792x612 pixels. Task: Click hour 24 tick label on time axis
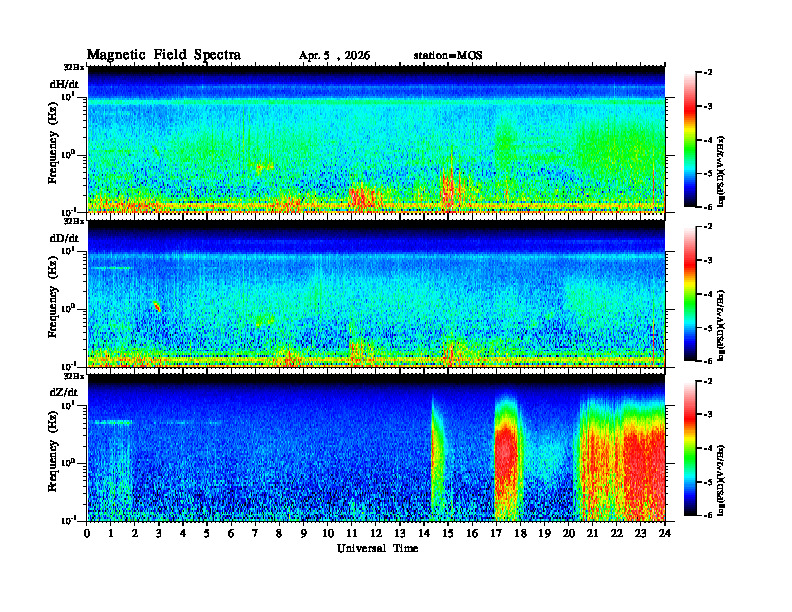pos(665,533)
